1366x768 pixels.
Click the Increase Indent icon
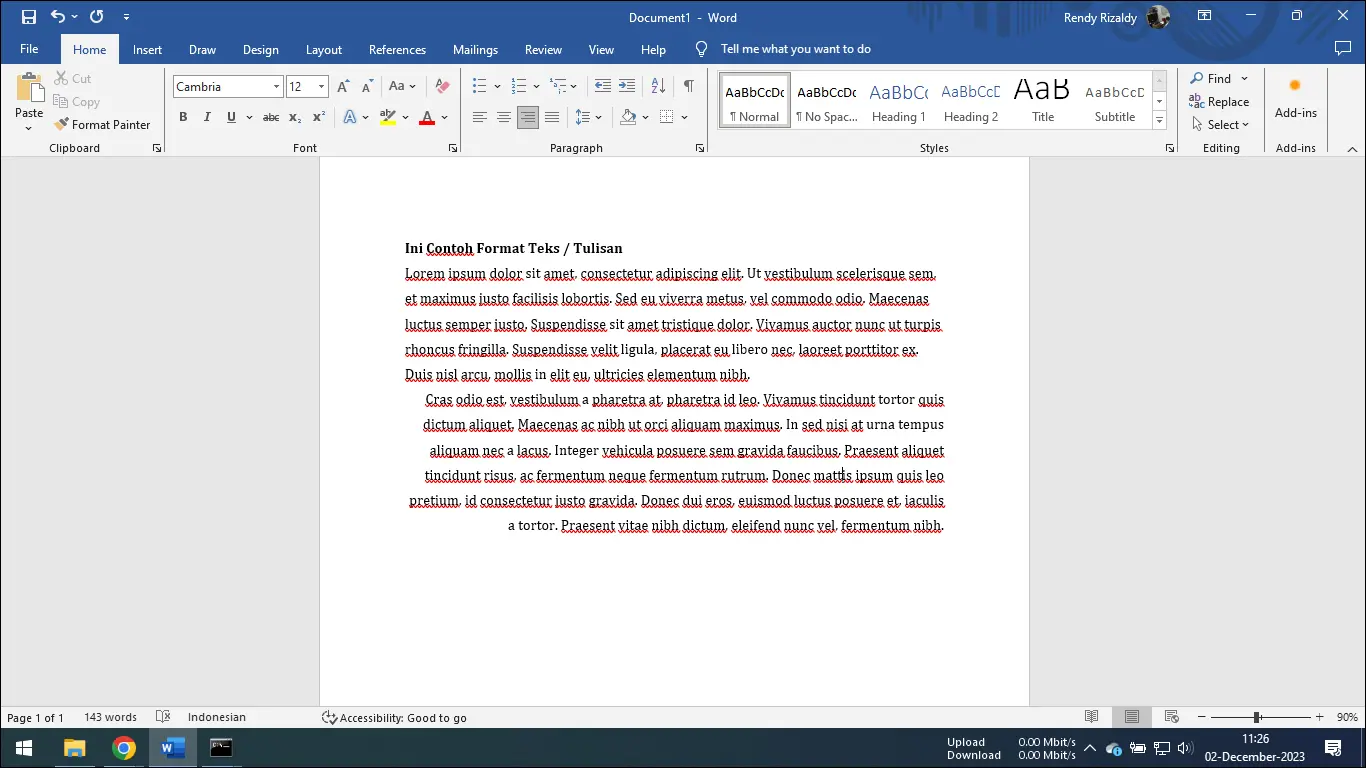point(627,87)
